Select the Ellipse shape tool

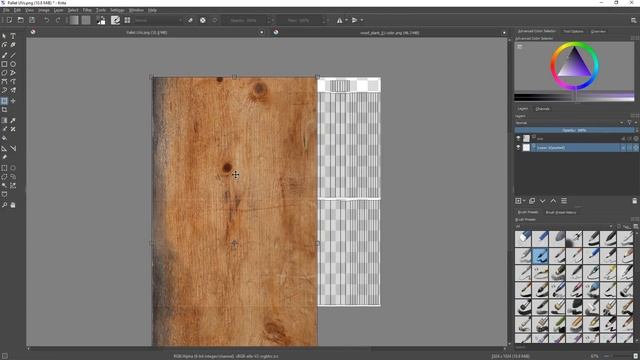point(13,64)
